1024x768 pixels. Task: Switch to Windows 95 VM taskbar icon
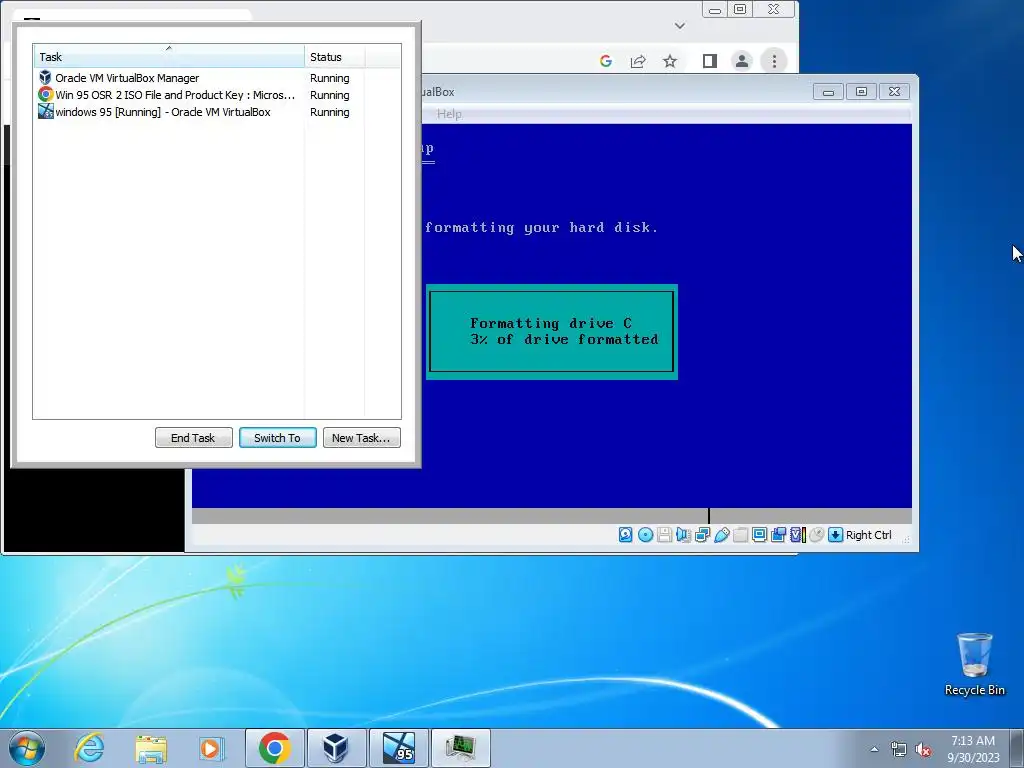coord(398,748)
